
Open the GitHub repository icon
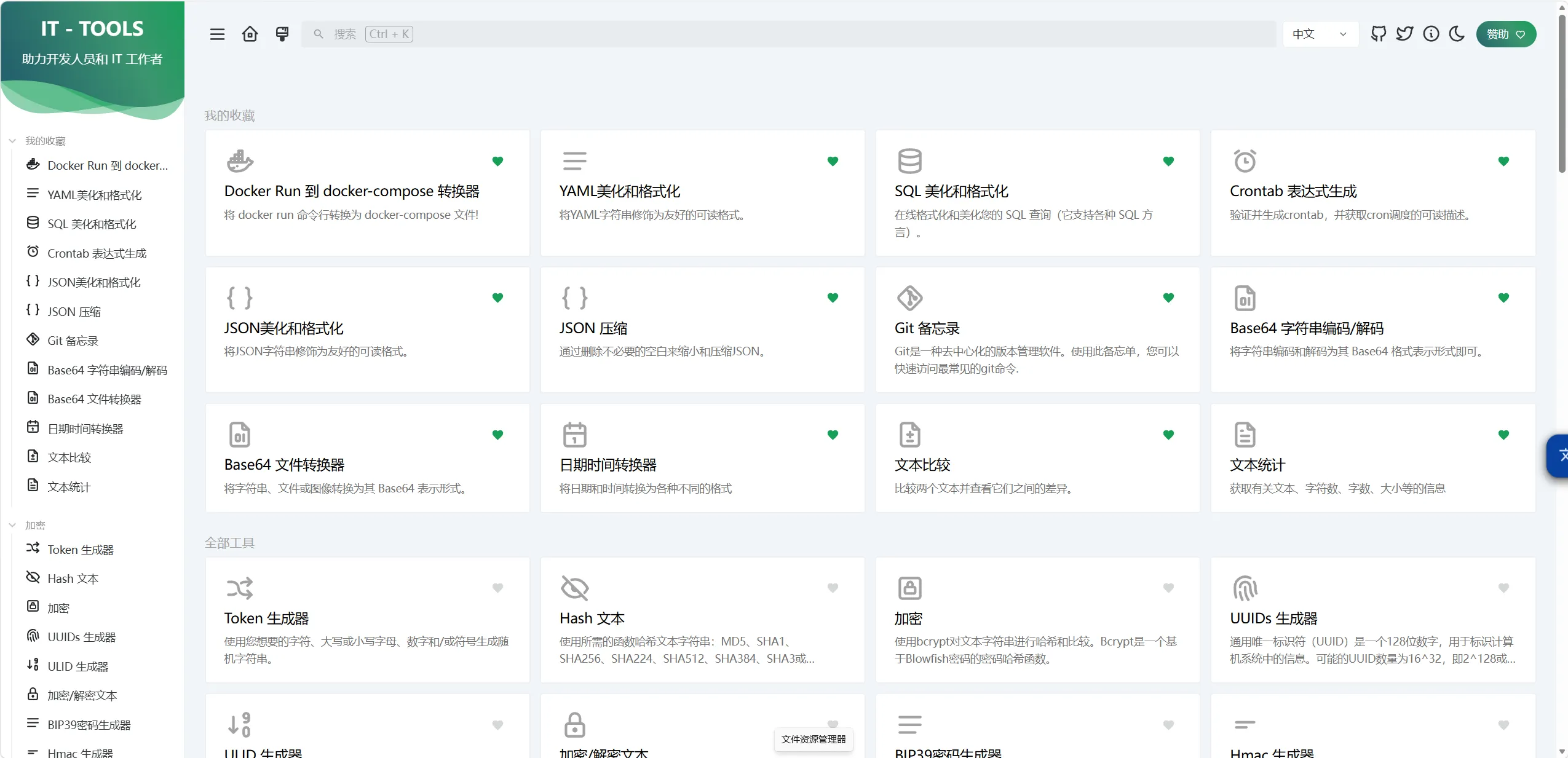point(1379,34)
